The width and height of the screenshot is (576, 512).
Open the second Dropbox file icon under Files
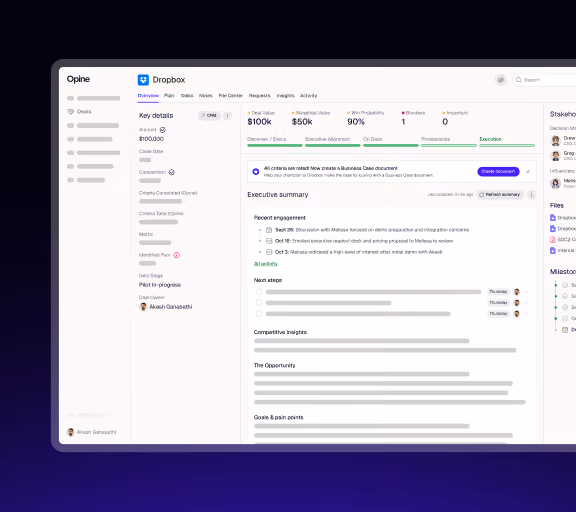[x=552, y=228]
